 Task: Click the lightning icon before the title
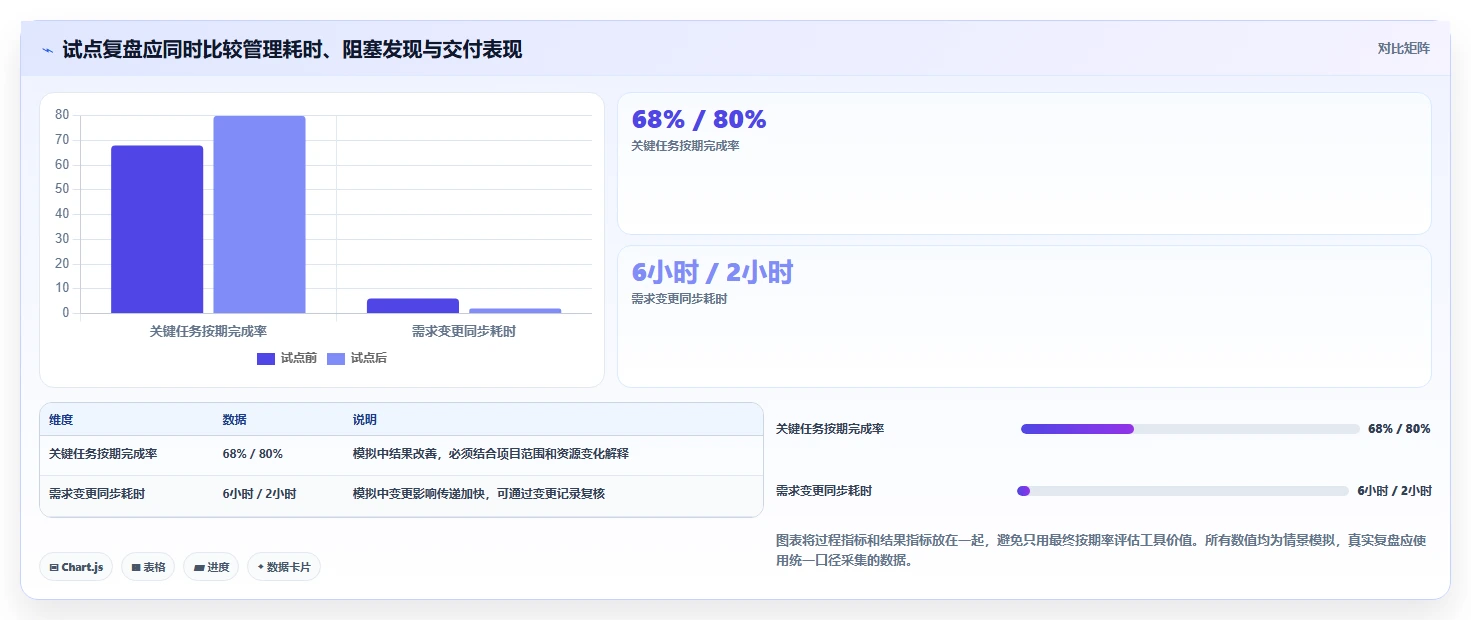coord(48,50)
